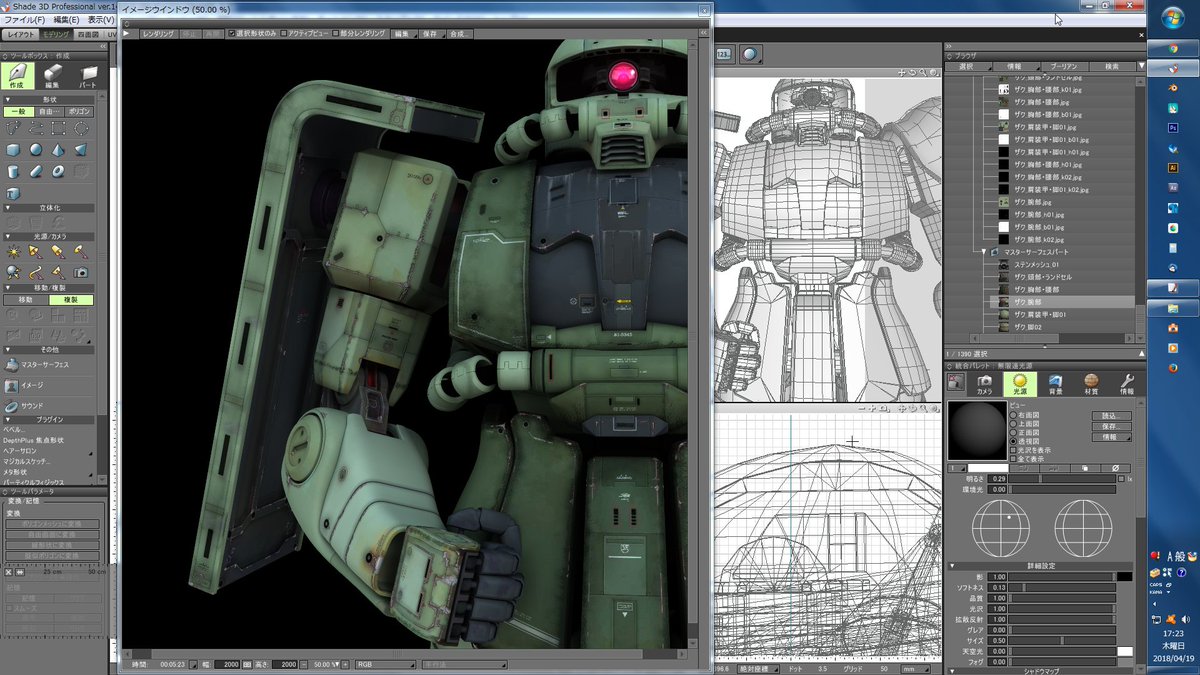This screenshot has height=675, width=1200.
Task: Select the 編集 (Edit) toolbox mode icon
Action: [x=53, y=76]
